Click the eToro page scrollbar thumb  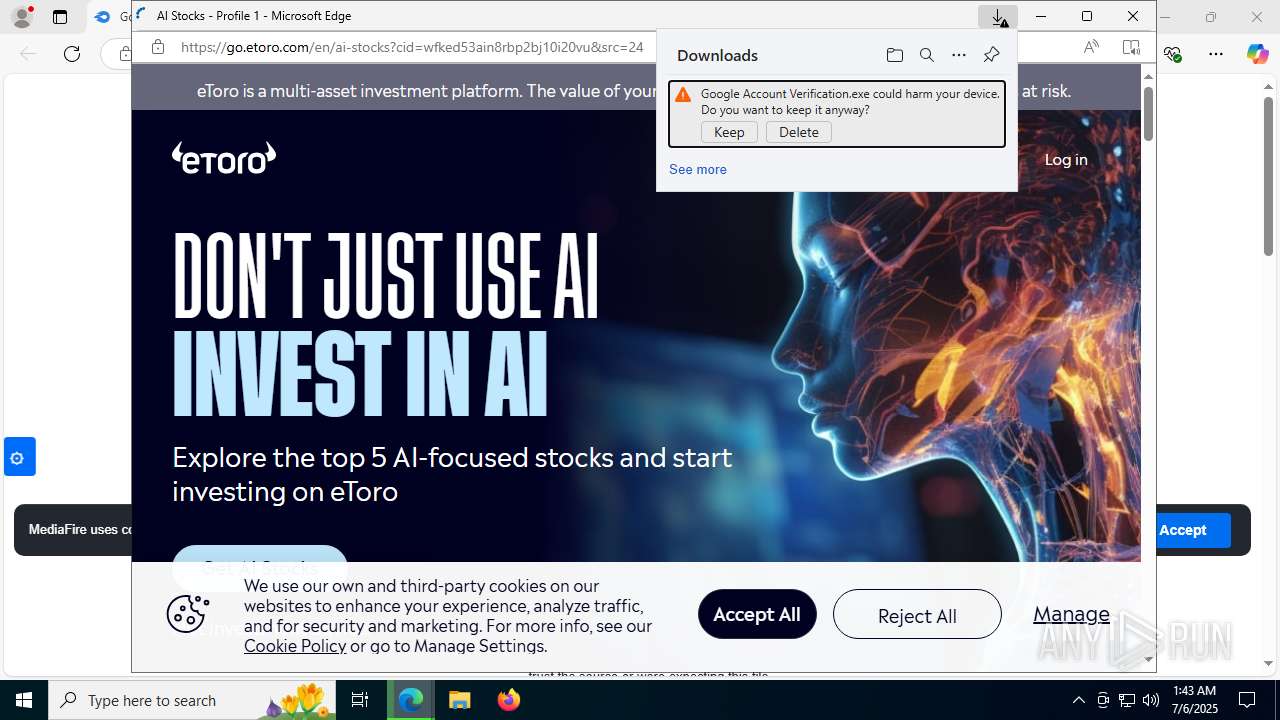[1148, 114]
